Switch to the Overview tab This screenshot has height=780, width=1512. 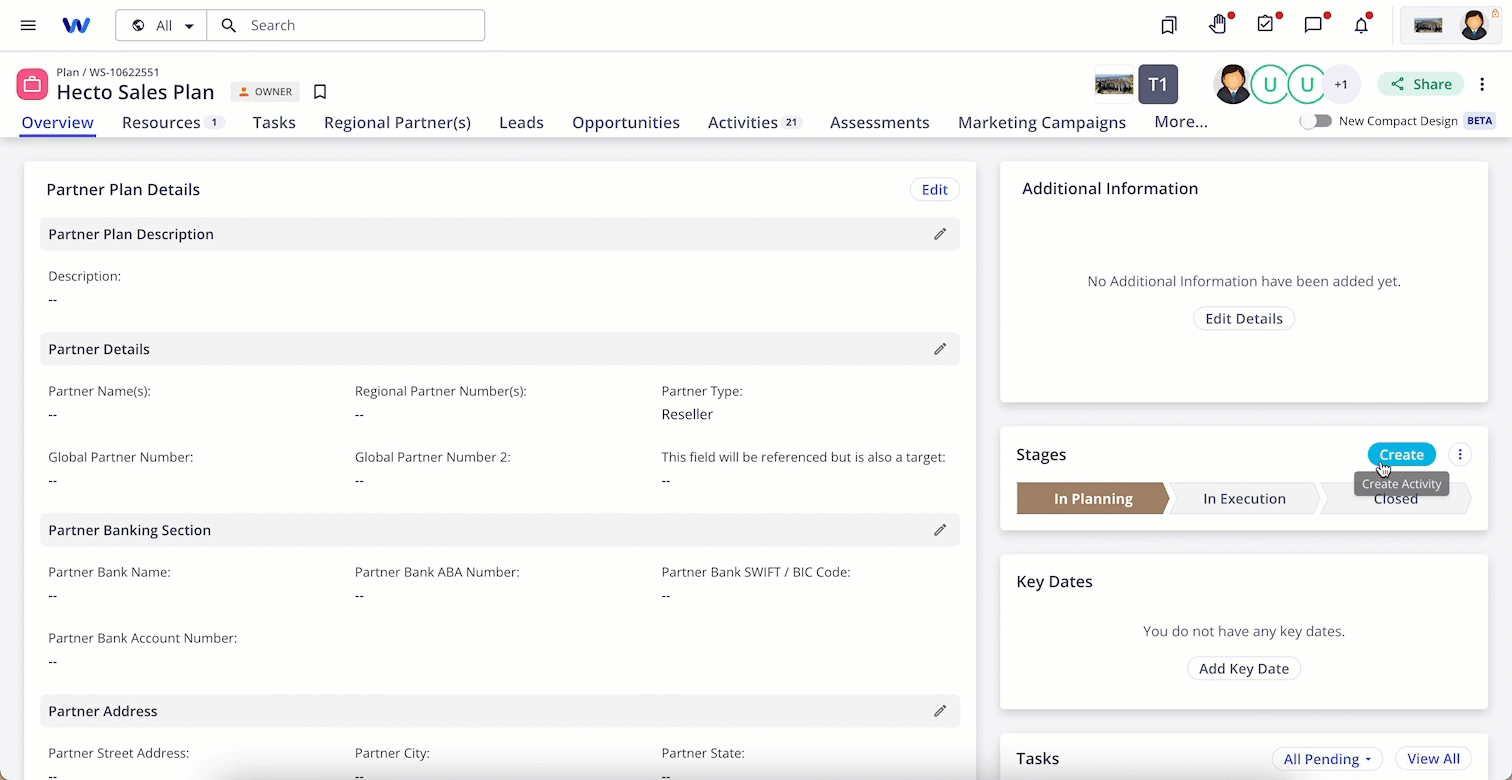[58, 122]
